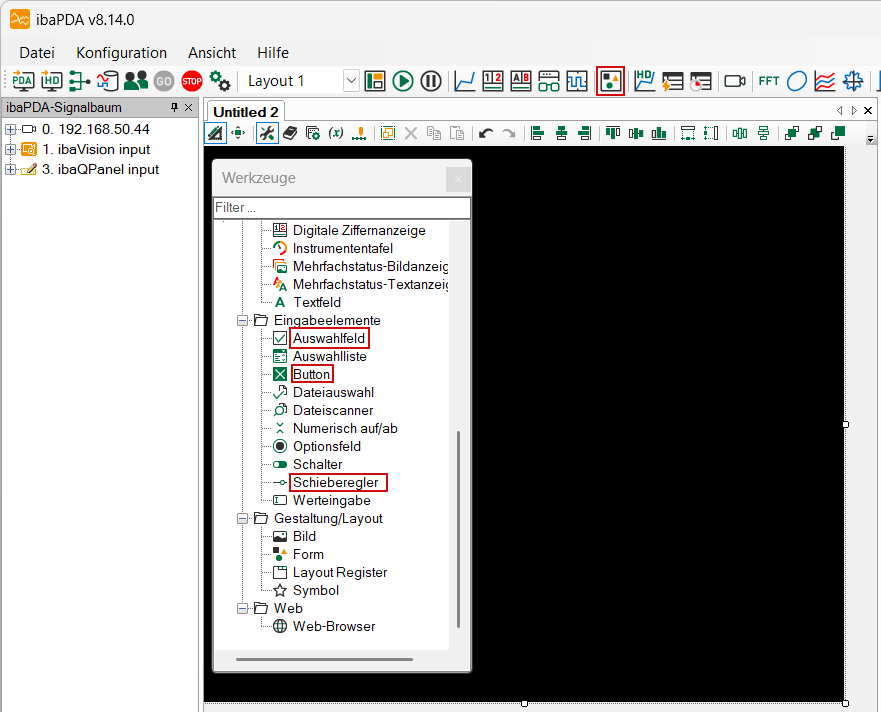Open the HD configuration icon

[x=52, y=81]
